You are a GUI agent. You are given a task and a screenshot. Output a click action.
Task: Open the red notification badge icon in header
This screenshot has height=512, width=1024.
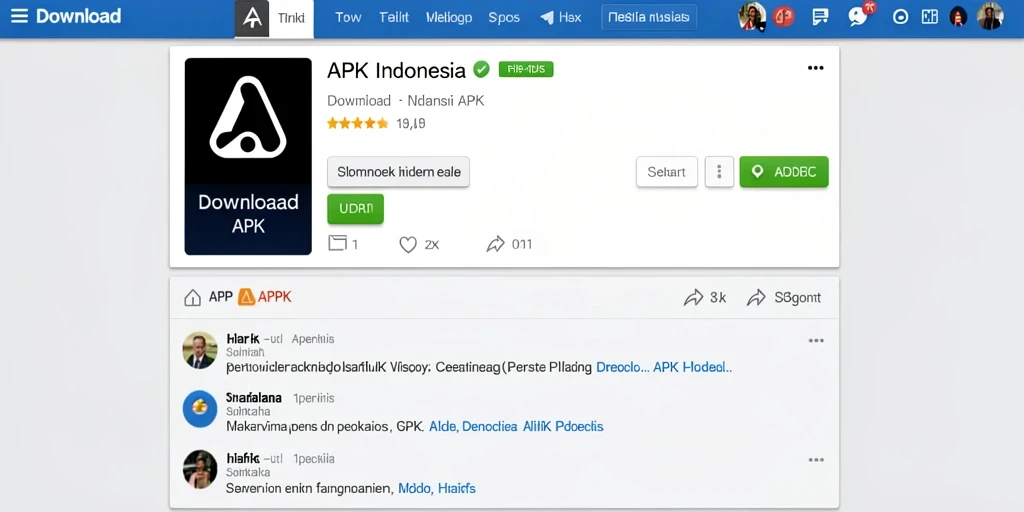coord(783,17)
